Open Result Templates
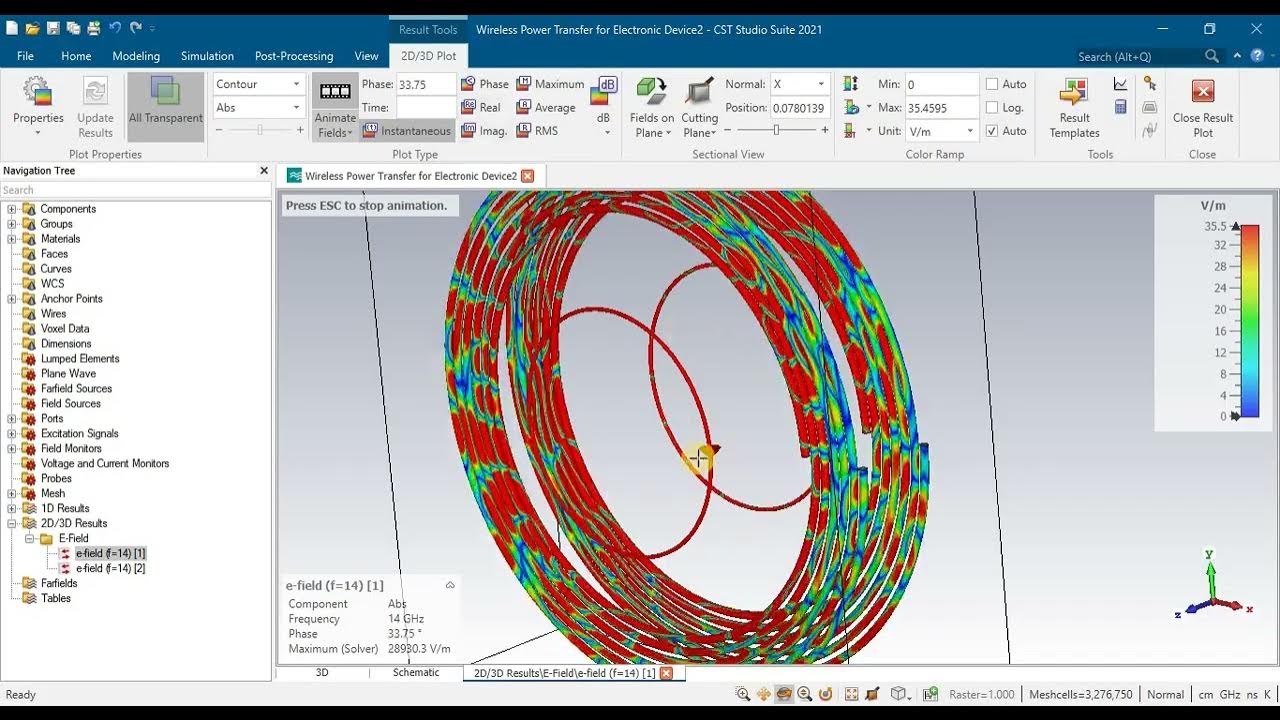The image size is (1280, 720). 1074,107
